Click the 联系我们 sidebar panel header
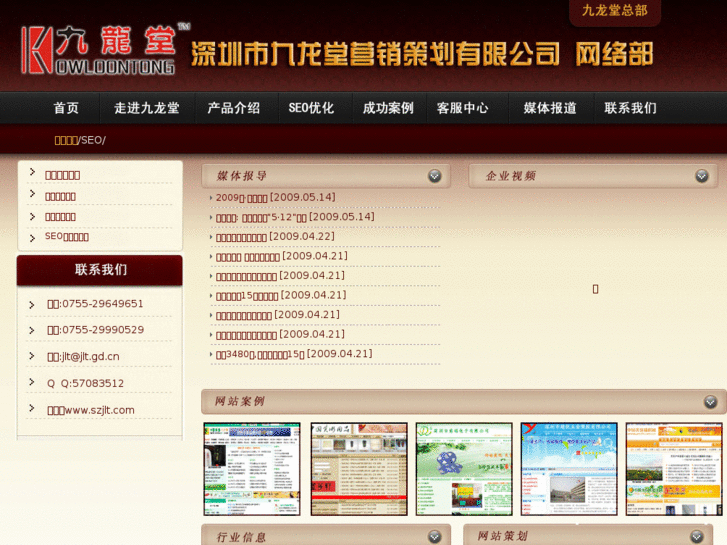The height and width of the screenshot is (545, 727). coord(100,270)
